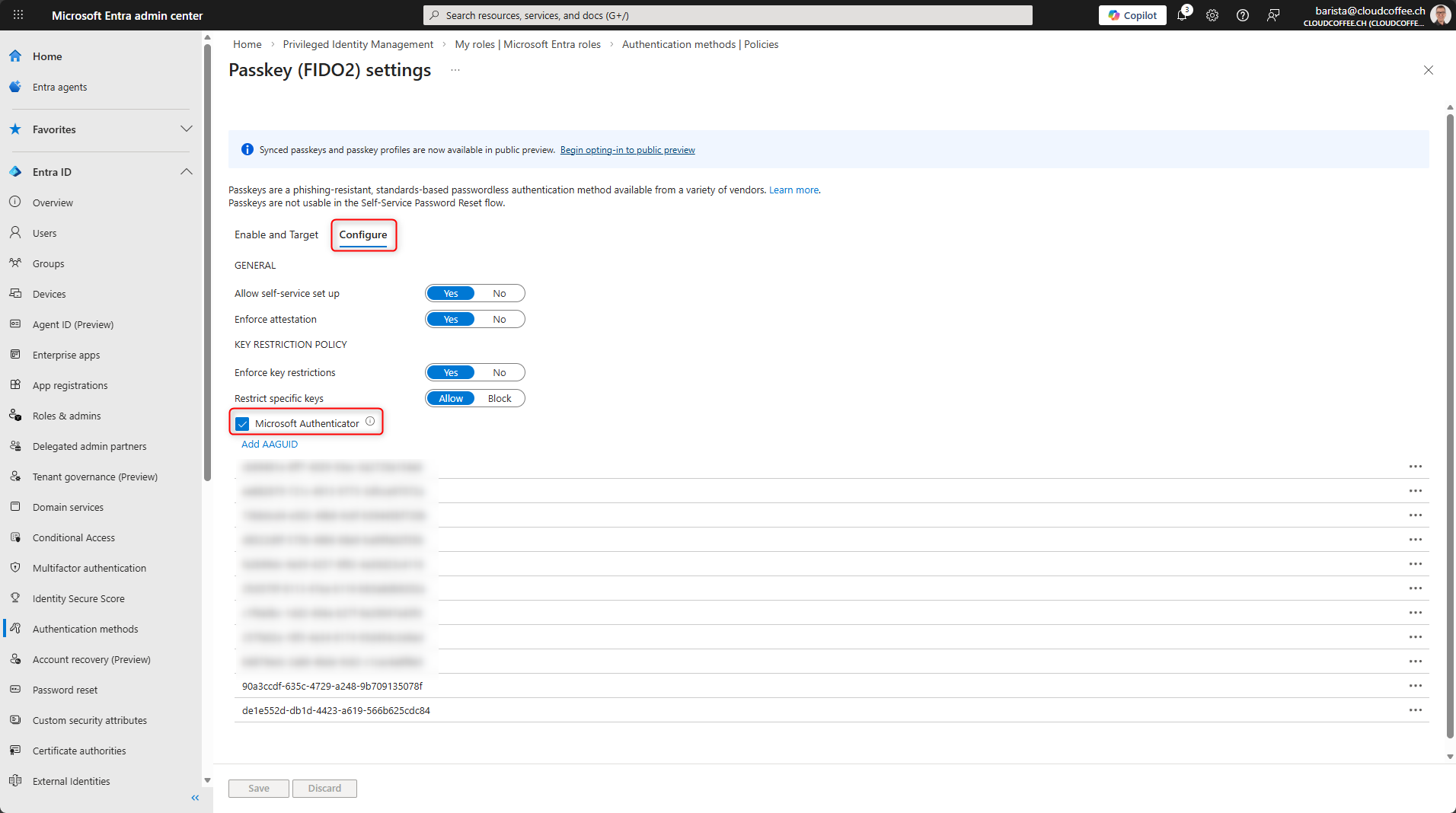Switch to the Enable and Target tab

click(276, 235)
